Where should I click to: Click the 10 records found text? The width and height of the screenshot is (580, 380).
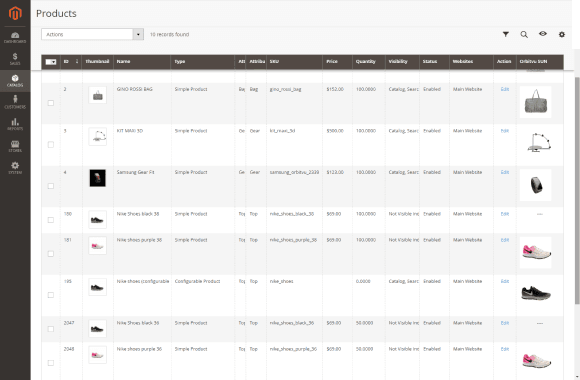(169, 34)
